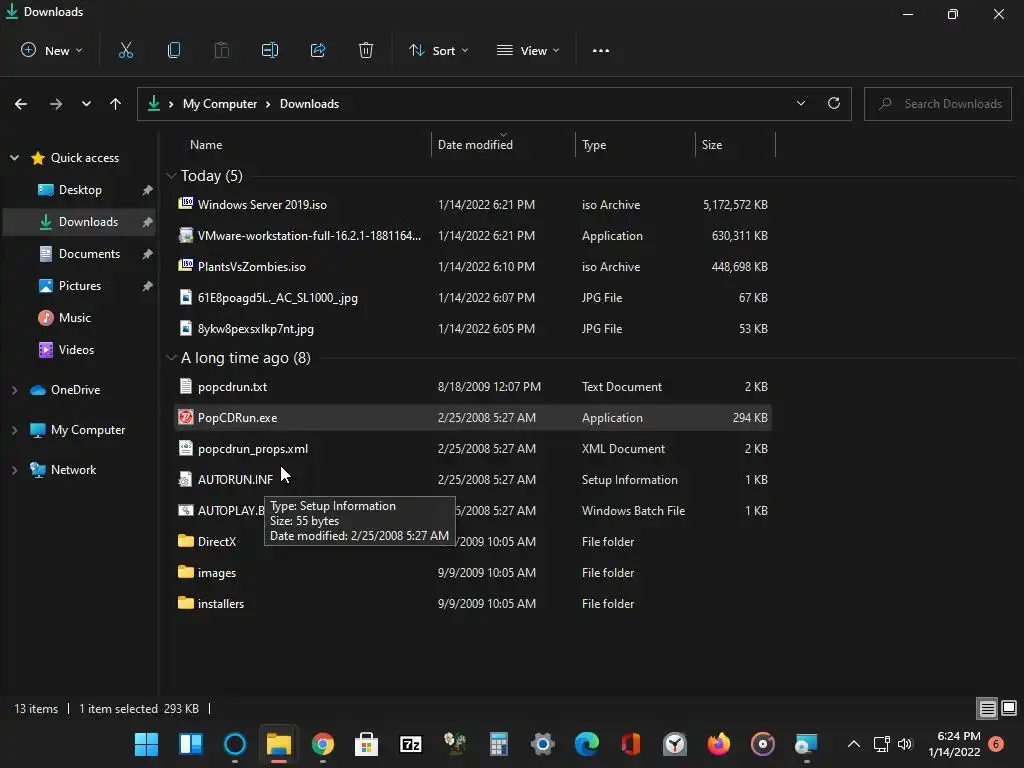Expand the Network tree node

[14, 470]
